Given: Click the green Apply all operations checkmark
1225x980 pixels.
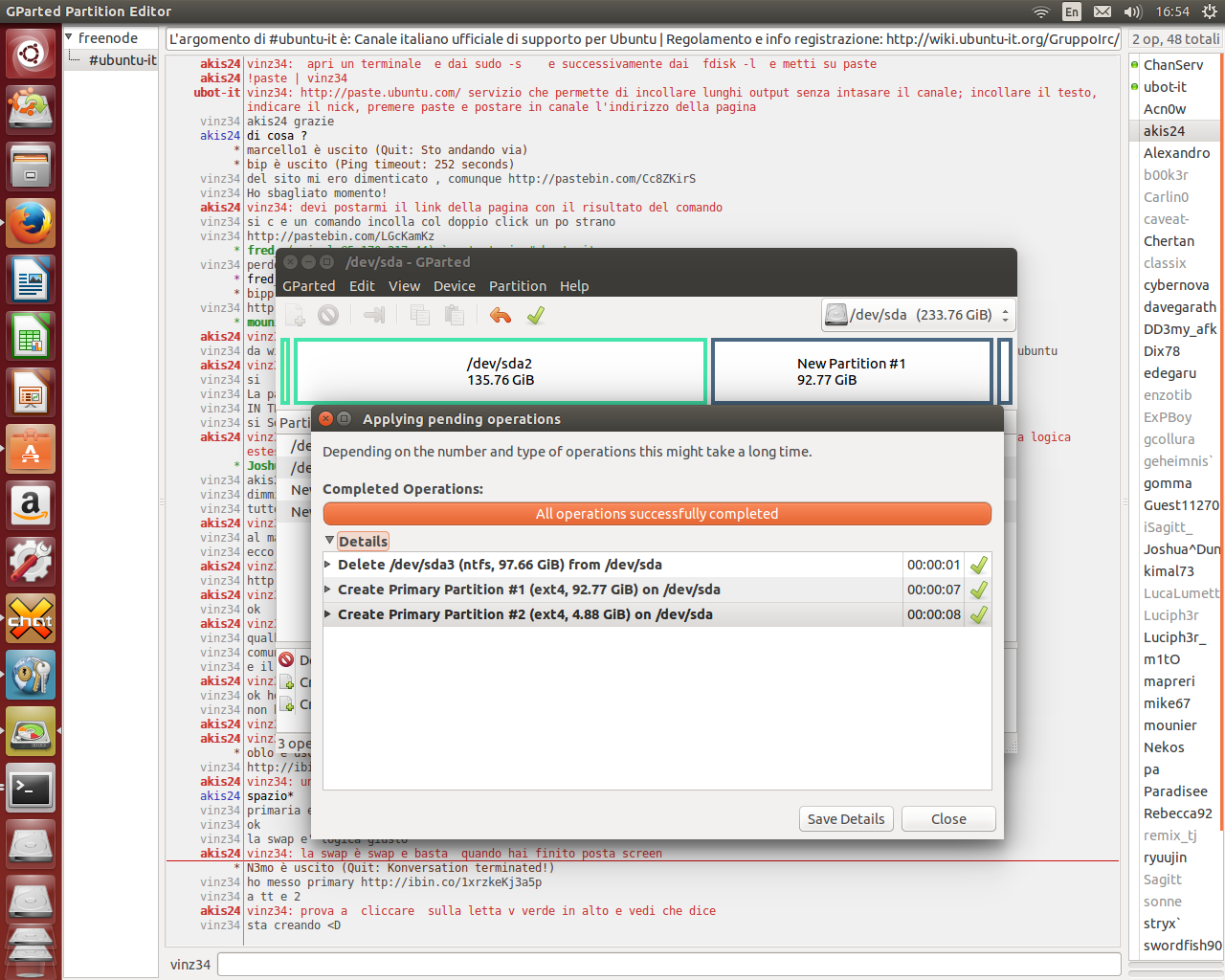Looking at the screenshot, I should click(x=536, y=315).
